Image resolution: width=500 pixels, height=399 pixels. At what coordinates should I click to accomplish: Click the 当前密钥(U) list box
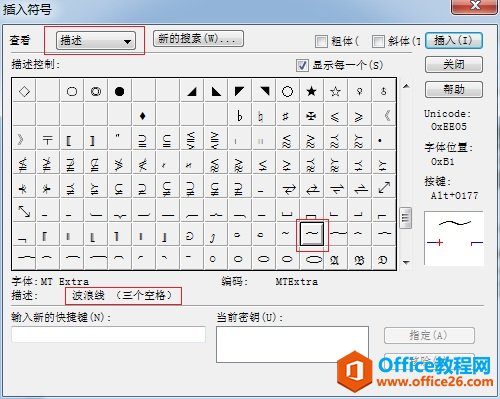click(x=292, y=344)
